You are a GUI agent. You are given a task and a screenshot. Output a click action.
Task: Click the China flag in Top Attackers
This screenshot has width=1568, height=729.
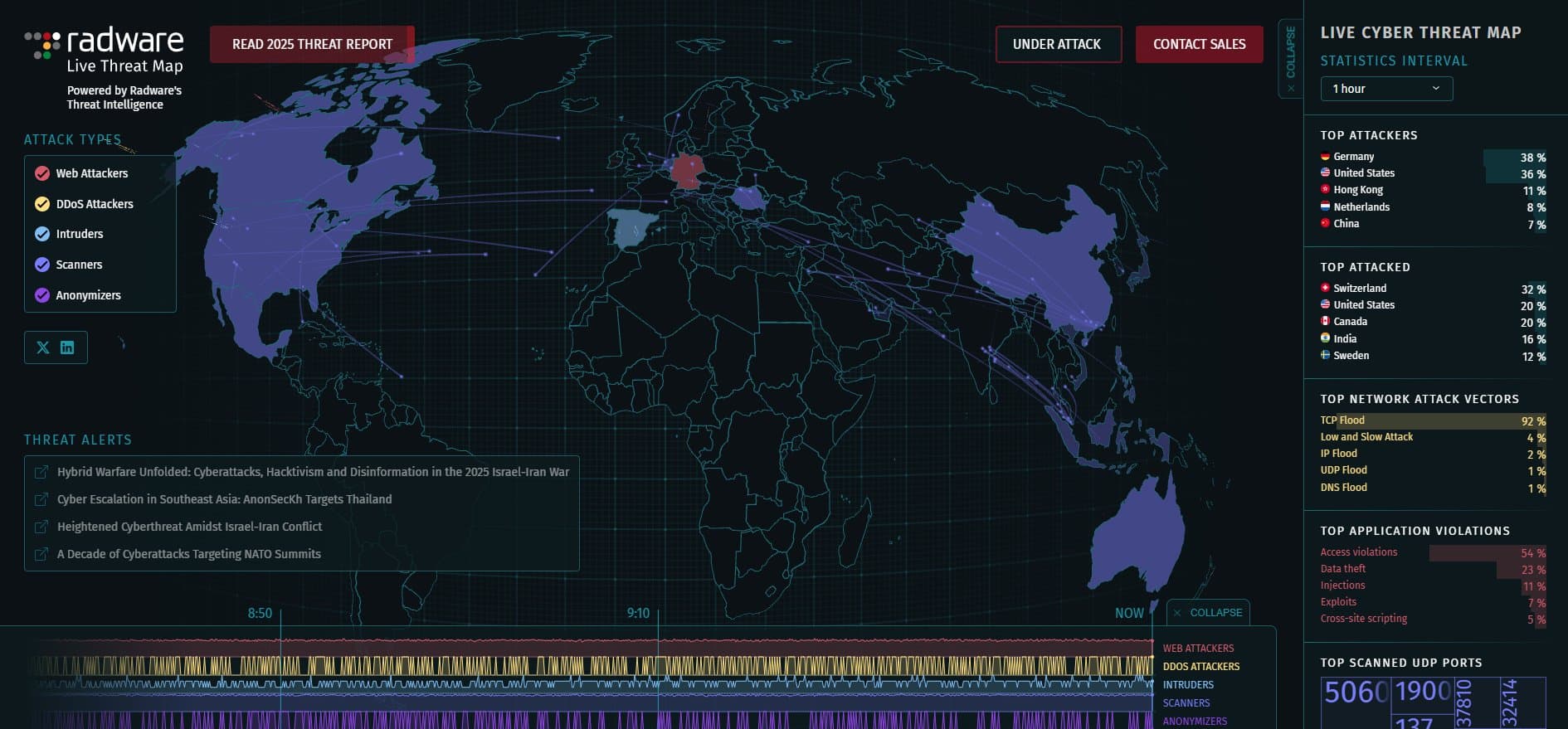tap(1326, 223)
